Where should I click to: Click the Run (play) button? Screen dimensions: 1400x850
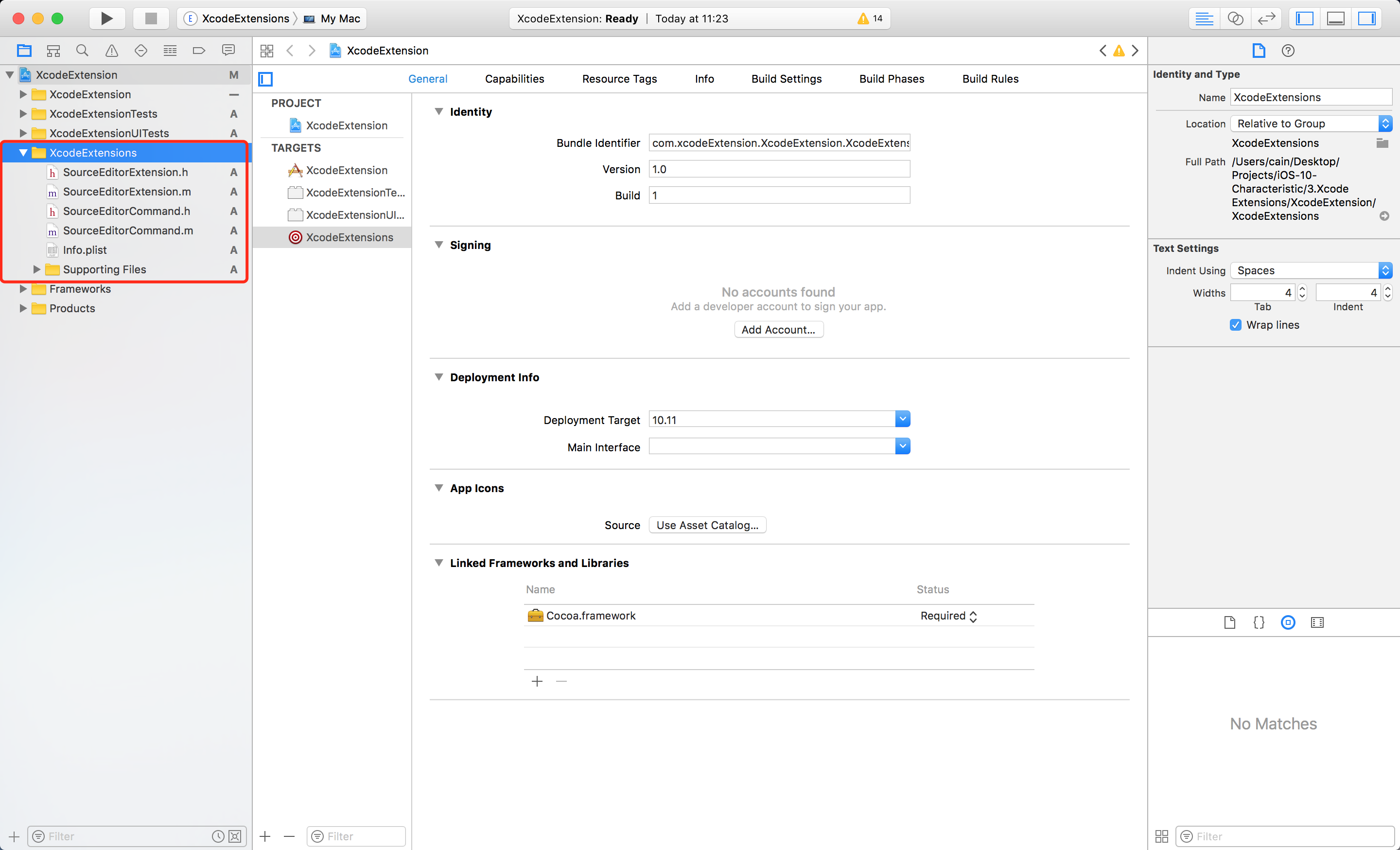[x=107, y=18]
